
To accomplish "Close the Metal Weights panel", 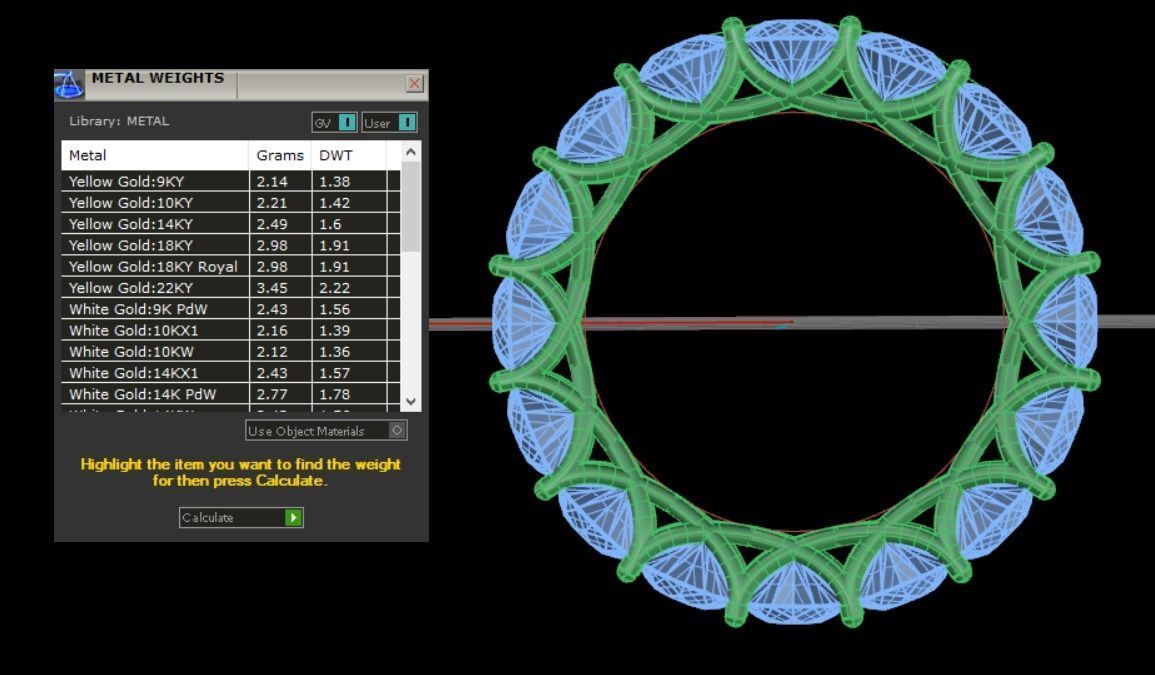I will tap(415, 83).
